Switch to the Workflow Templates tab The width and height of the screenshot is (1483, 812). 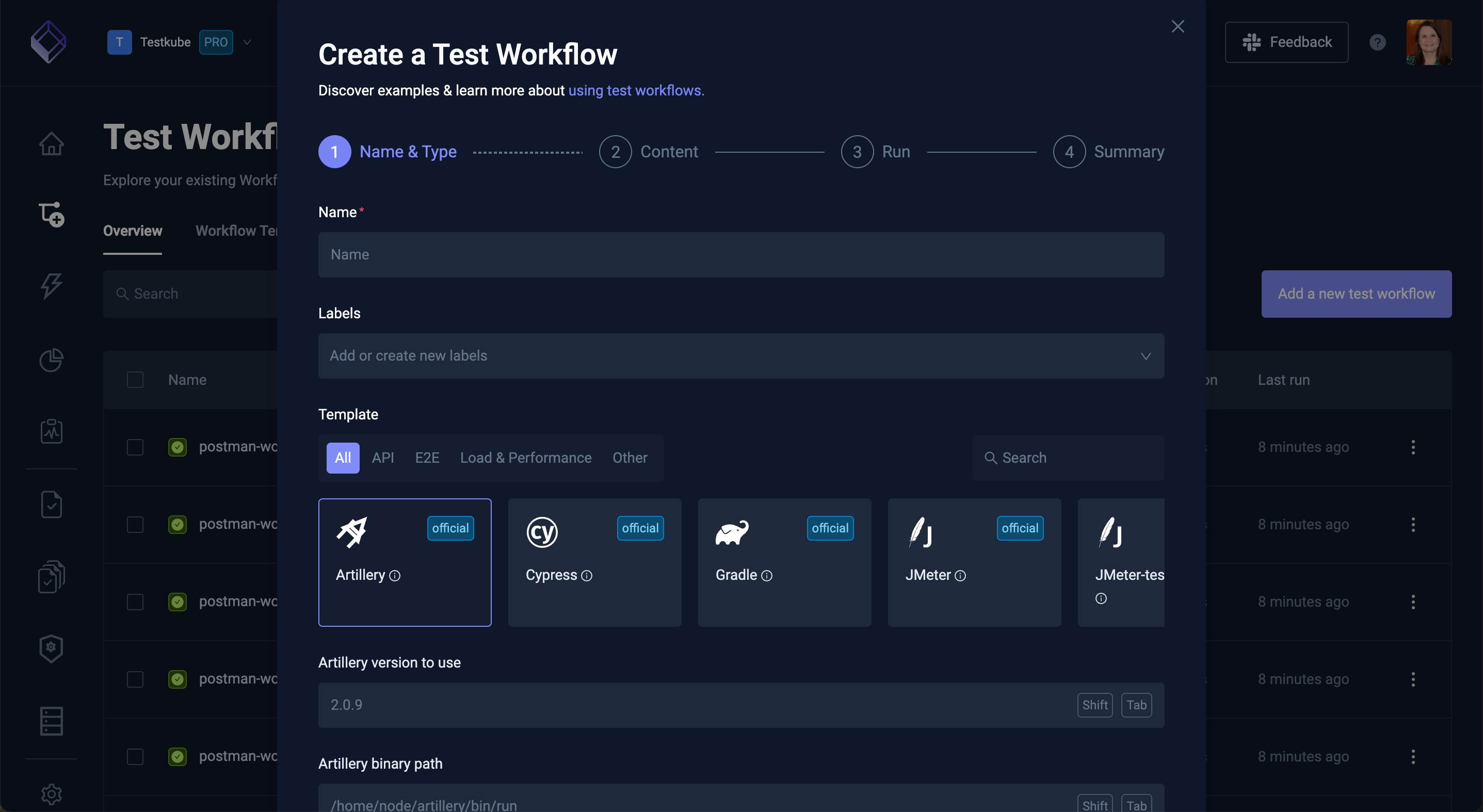237,231
